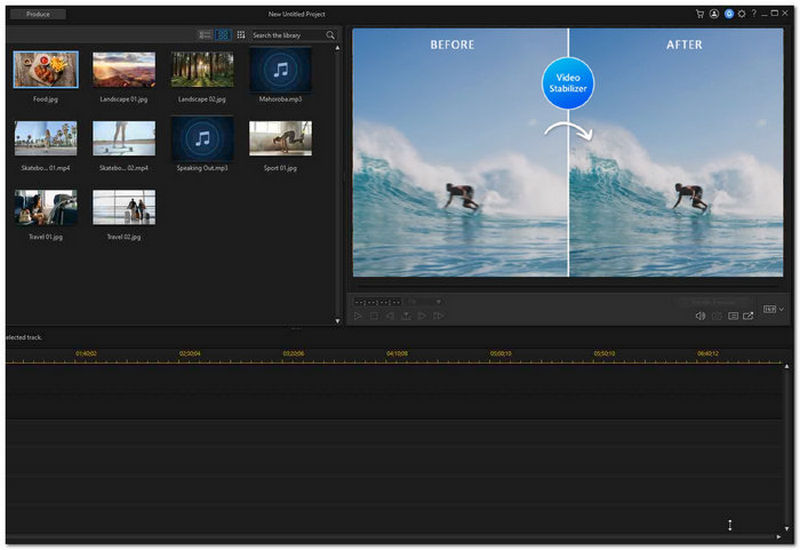This screenshot has width=800, height=550.
Task: Click the help question mark icon
Action: pyautogui.click(x=753, y=14)
